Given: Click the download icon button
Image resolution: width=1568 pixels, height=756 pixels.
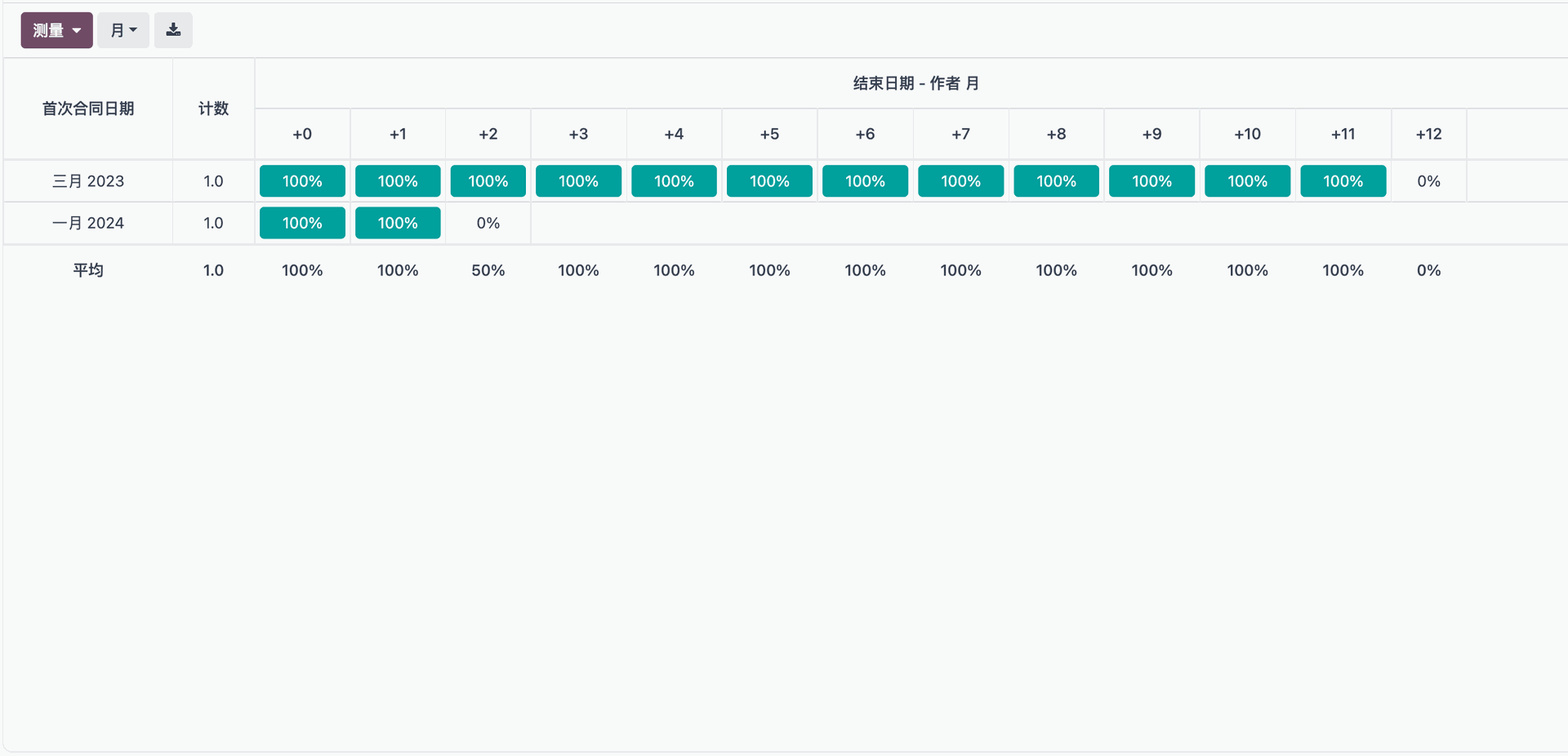Looking at the screenshot, I should pos(173,30).
